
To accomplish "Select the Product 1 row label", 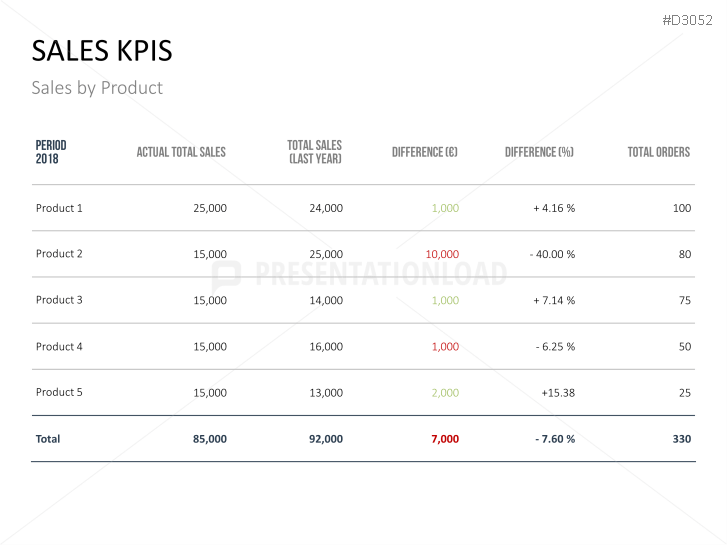I will pos(59,208).
